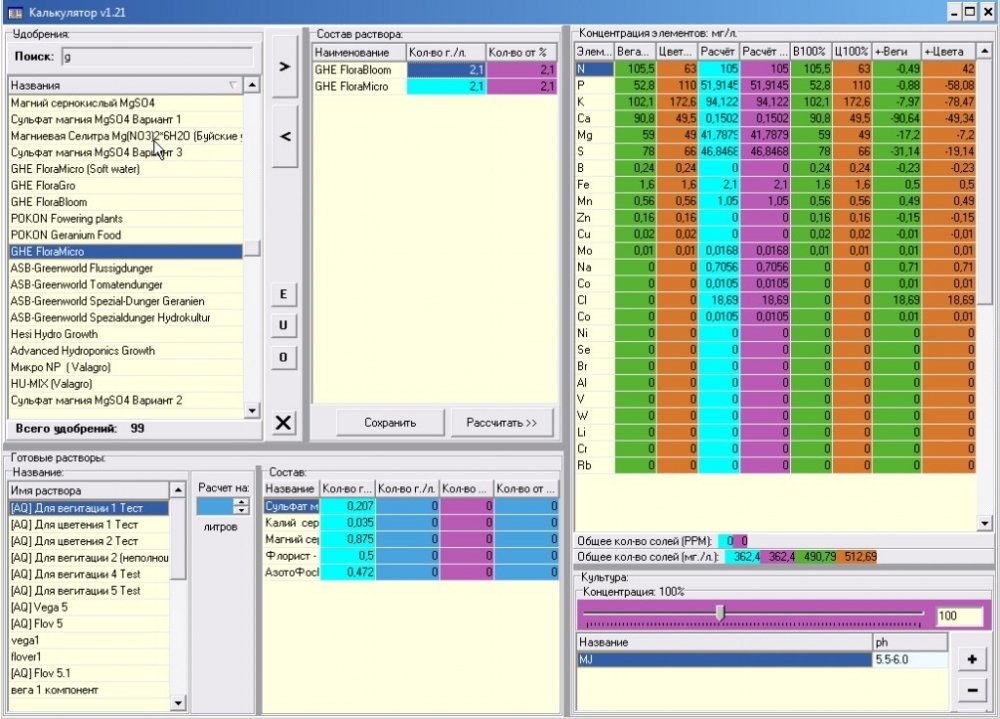Image resolution: width=1000 pixels, height=719 pixels.
Task: Click the U button beside fertilizer list
Action: pos(283,325)
